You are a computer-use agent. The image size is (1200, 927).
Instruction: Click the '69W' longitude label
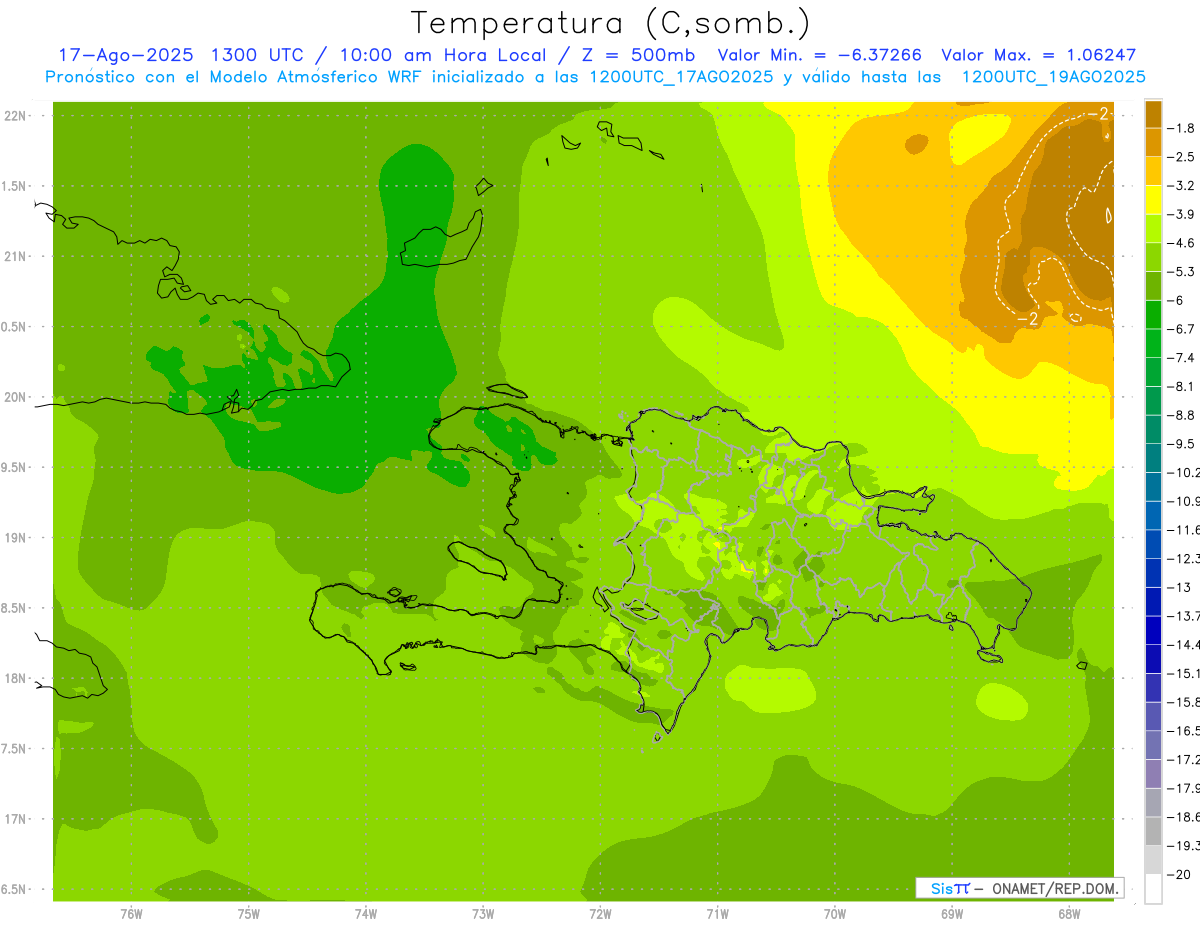(952, 913)
